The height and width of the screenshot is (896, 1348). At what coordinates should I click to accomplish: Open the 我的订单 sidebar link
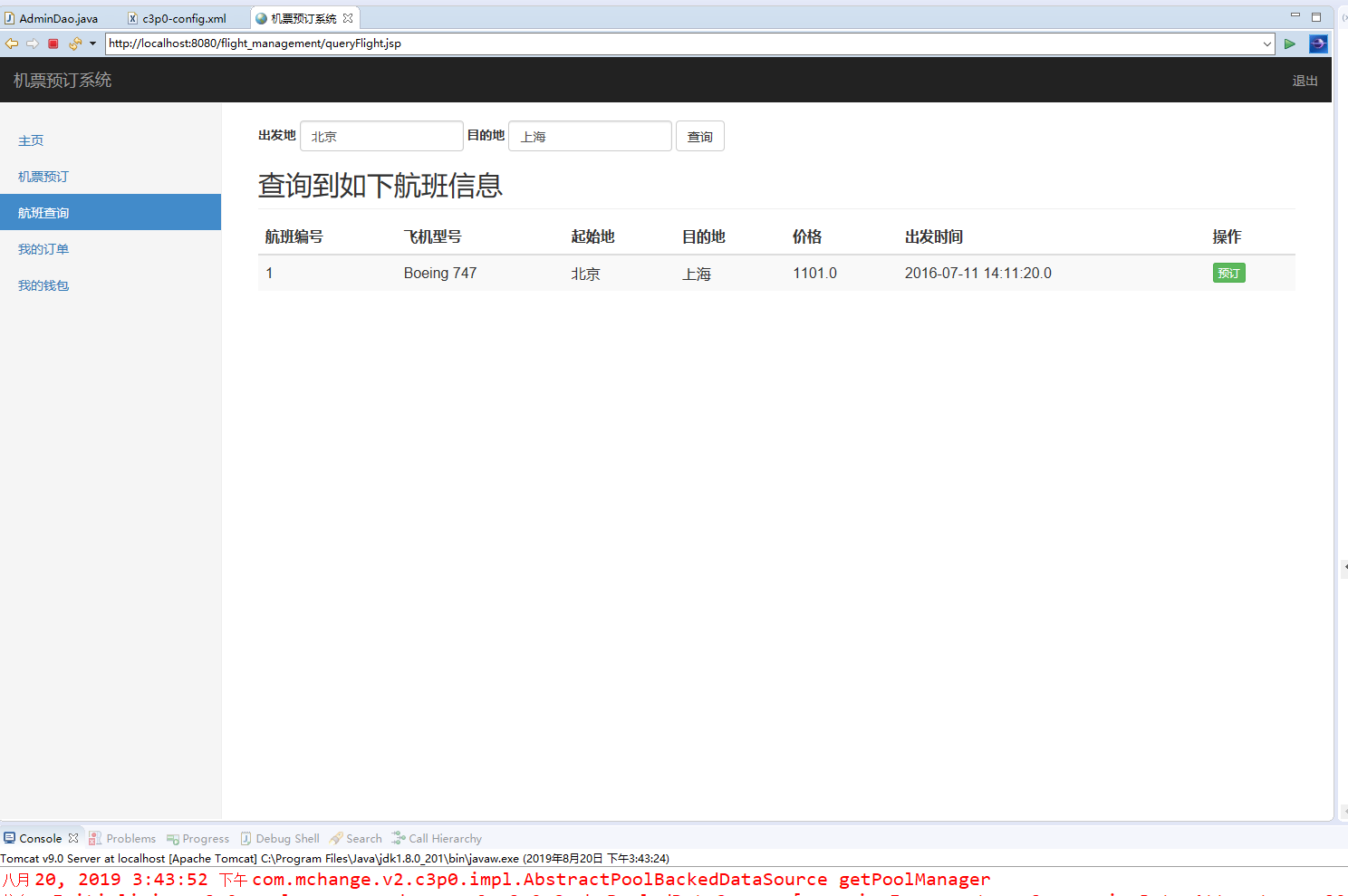coord(43,248)
